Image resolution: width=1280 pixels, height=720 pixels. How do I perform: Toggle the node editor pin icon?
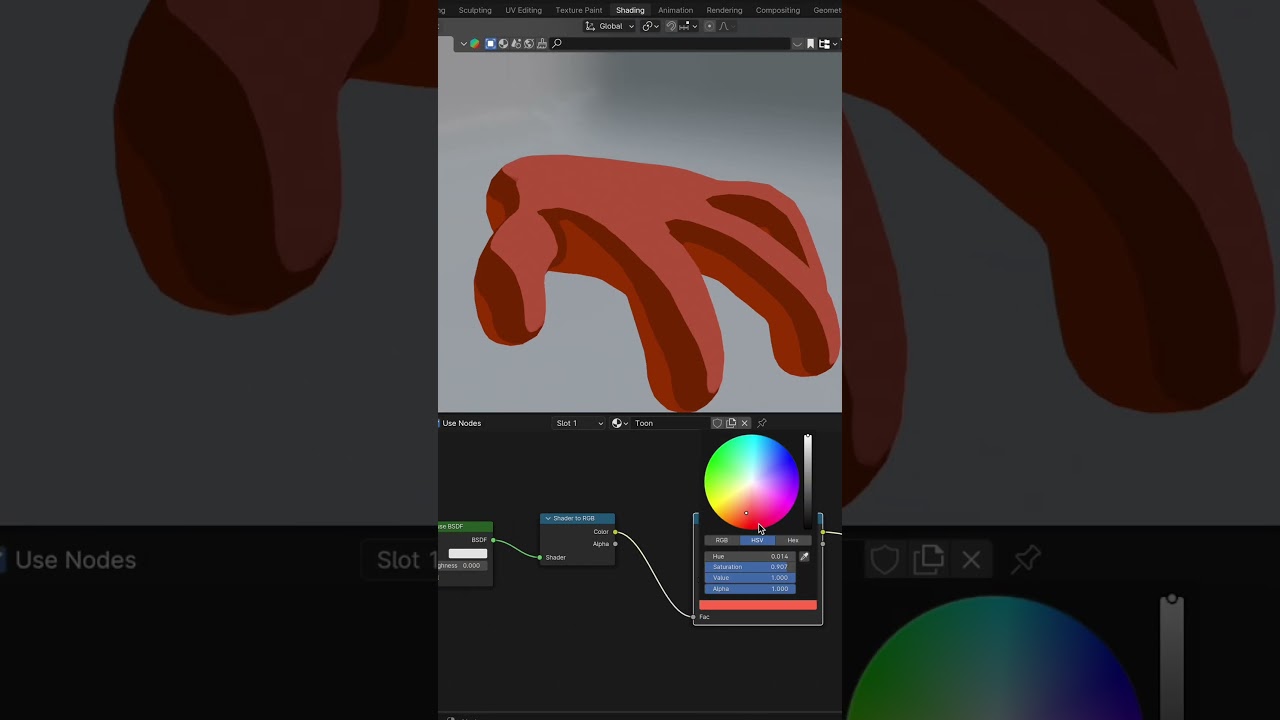[762, 423]
